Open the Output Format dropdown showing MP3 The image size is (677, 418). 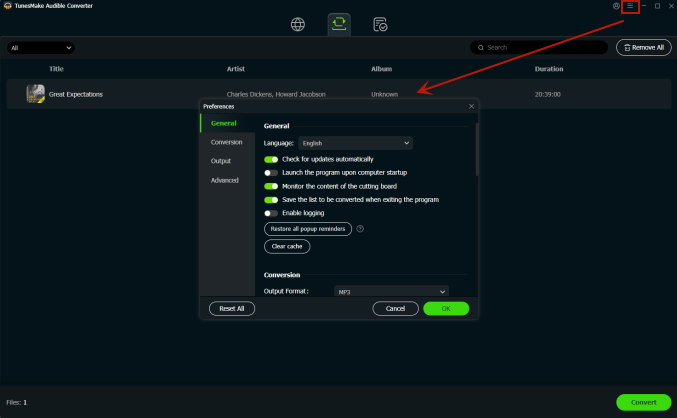click(391, 291)
